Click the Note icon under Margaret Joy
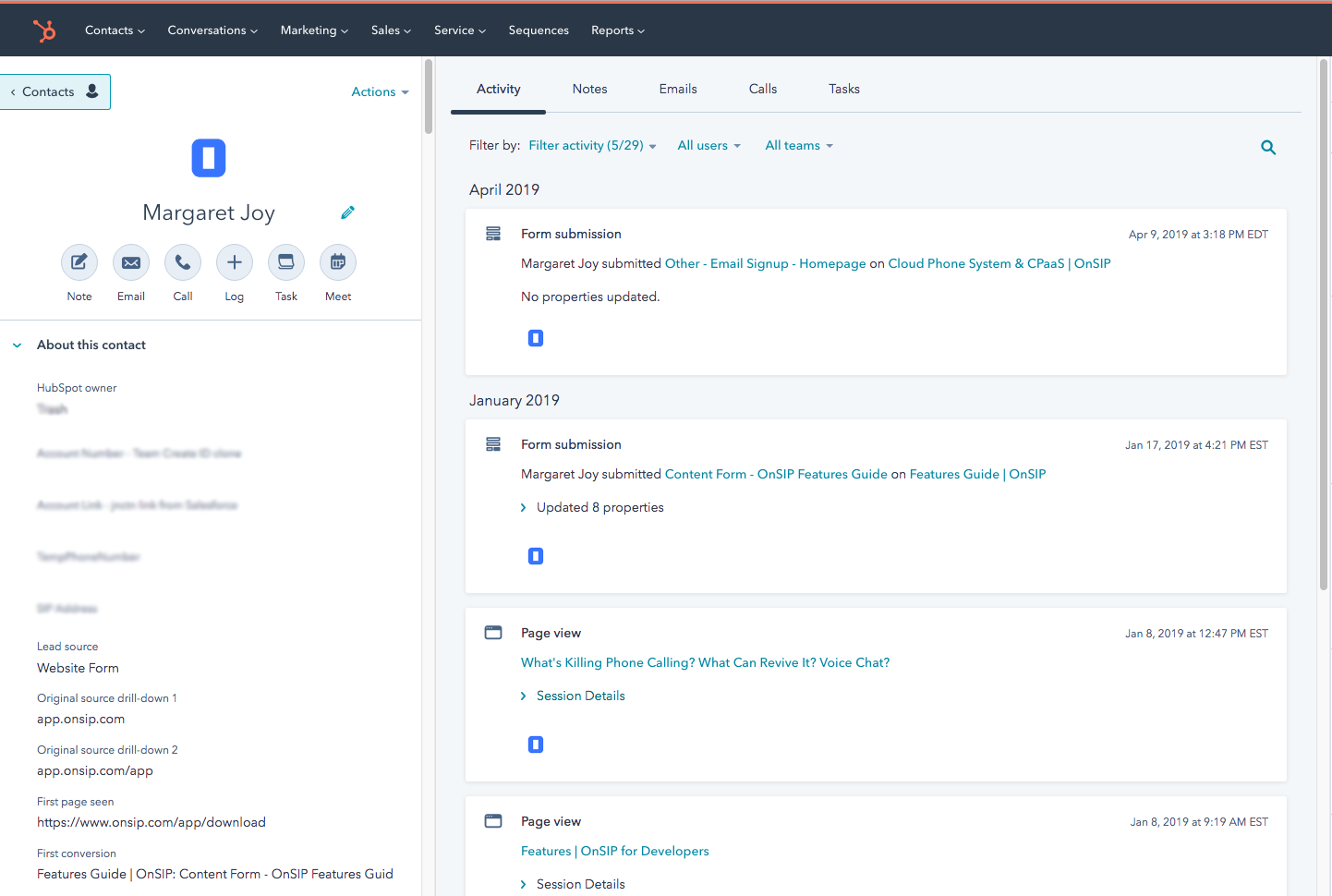The image size is (1332, 896). tap(79, 263)
